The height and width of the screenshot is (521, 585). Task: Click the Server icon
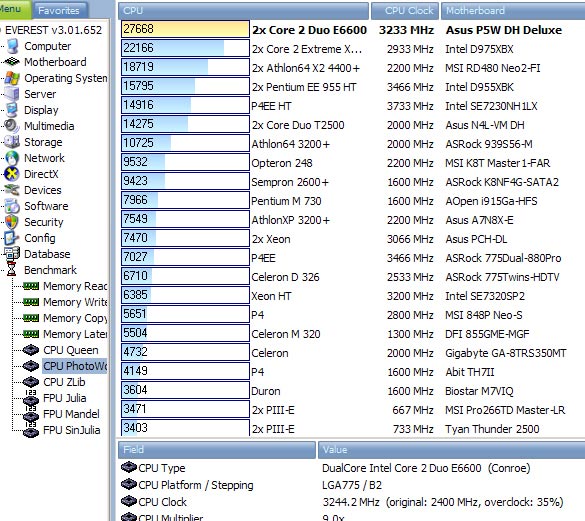tap(12, 94)
